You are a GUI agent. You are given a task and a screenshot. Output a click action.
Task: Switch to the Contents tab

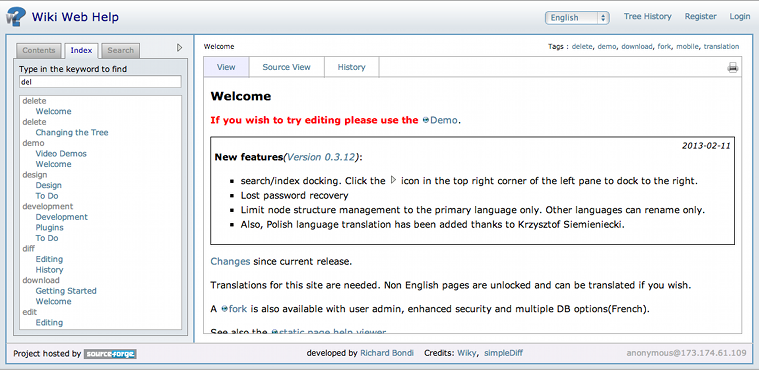39,50
